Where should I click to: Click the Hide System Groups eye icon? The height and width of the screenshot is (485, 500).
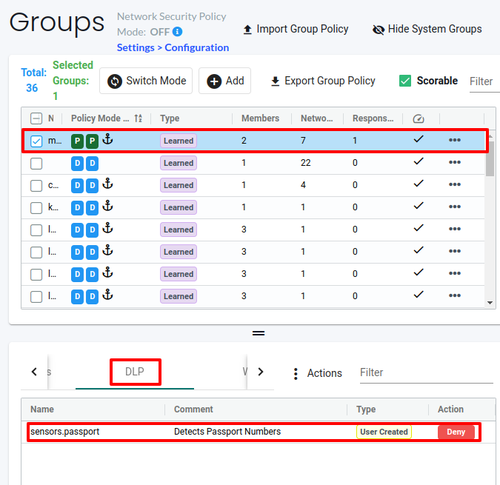point(378,30)
